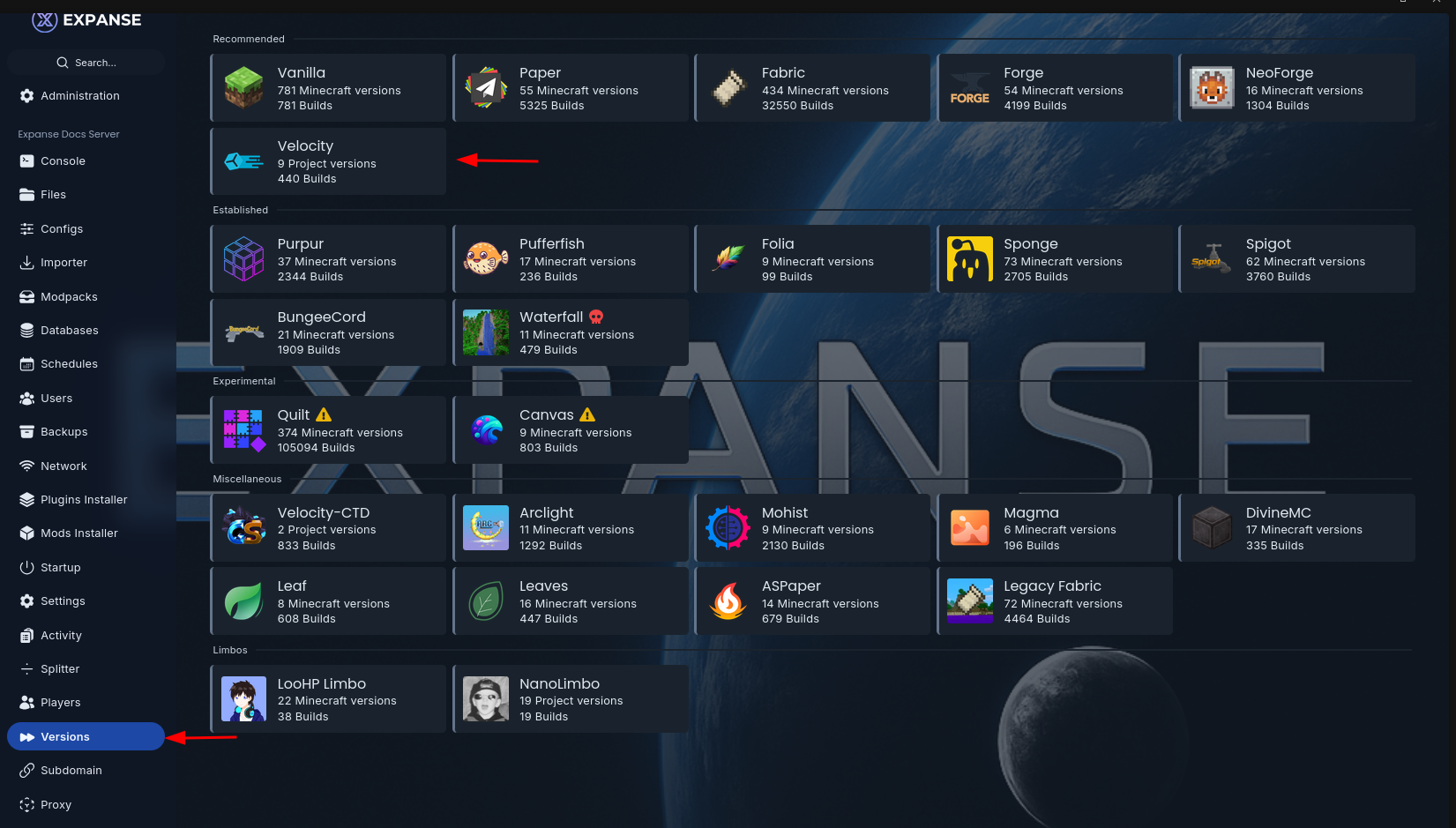Viewport: 1456px width, 828px height.
Task: Click the Sponge yellow icon
Action: click(x=969, y=259)
